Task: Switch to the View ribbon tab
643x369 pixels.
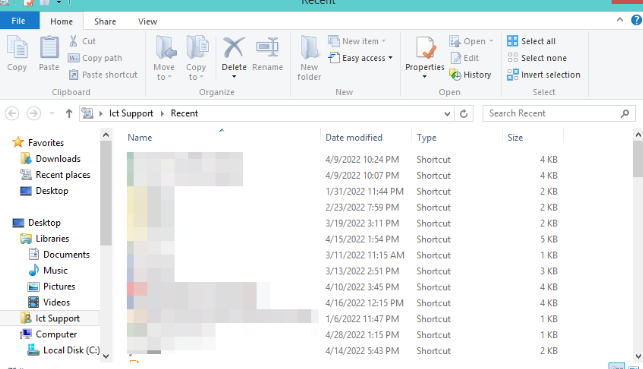Action: click(147, 22)
